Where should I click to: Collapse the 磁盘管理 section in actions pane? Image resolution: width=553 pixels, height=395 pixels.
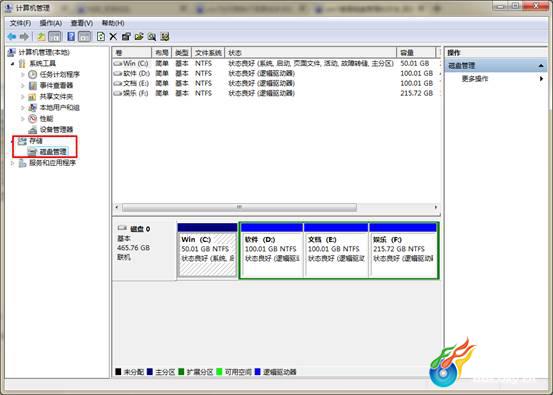tap(541, 66)
